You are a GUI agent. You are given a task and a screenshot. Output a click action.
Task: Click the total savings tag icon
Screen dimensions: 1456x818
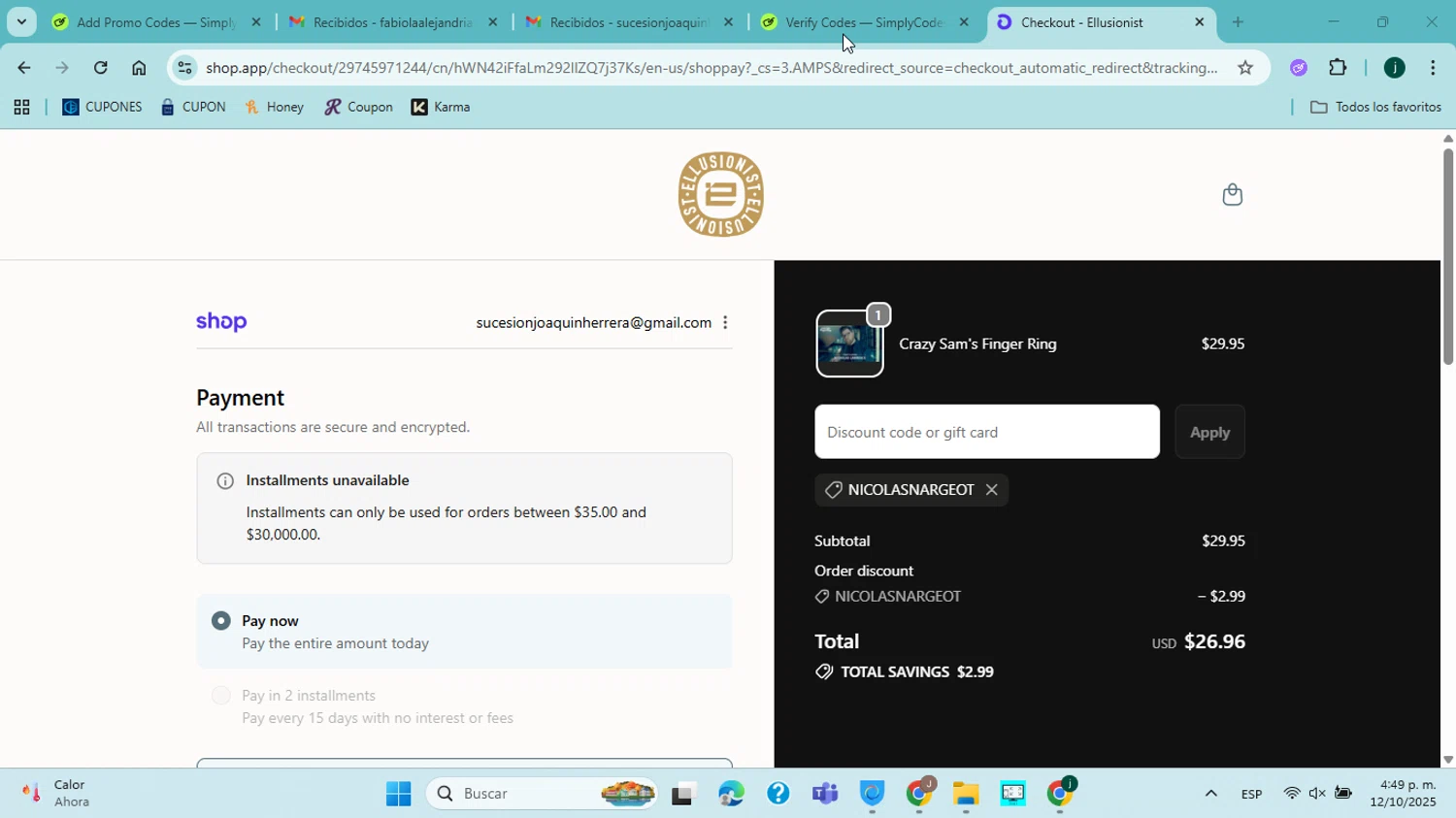[x=824, y=671]
